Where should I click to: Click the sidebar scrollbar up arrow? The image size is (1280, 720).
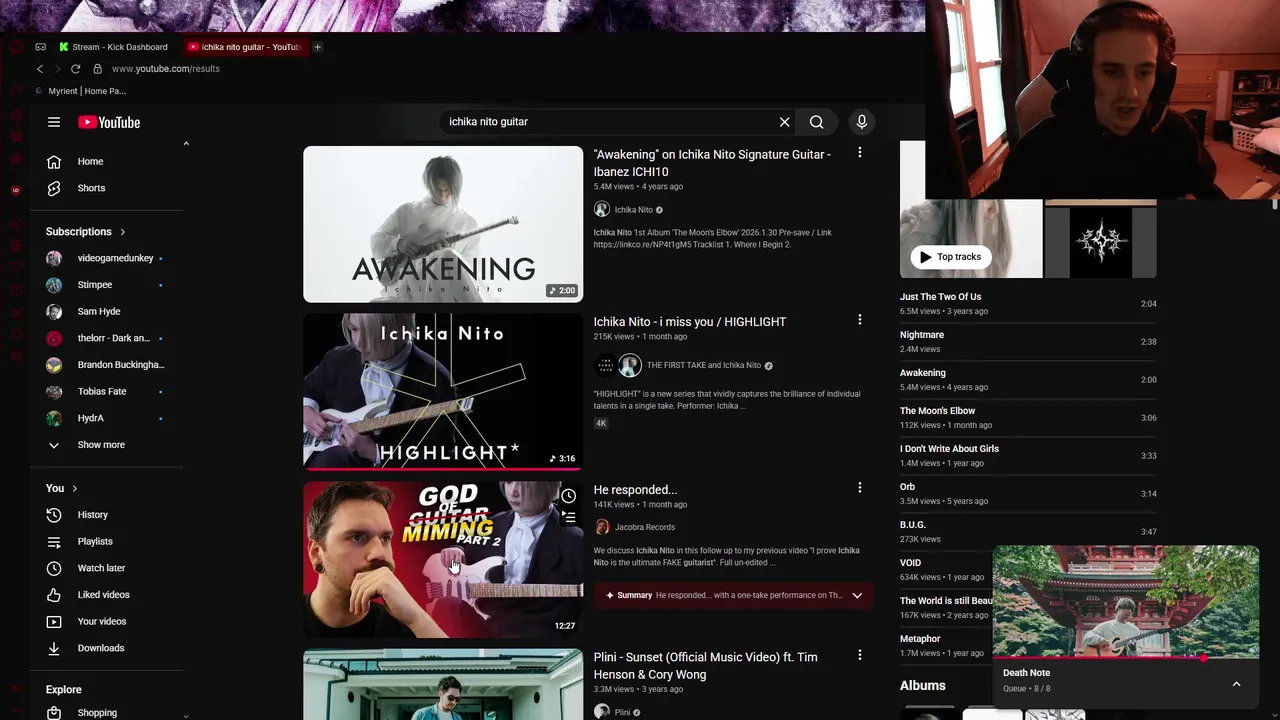point(186,144)
